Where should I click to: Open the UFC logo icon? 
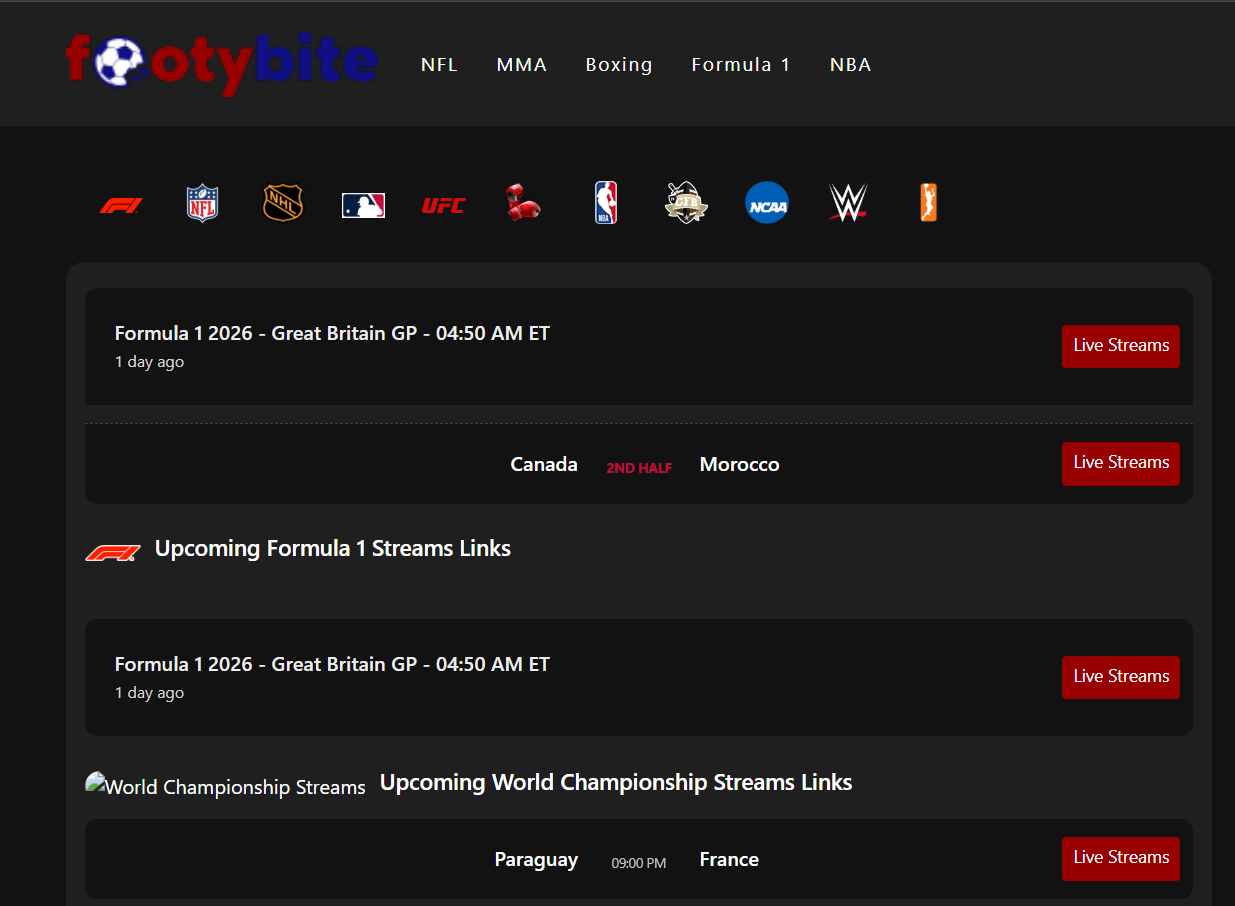tap(443, 205)
